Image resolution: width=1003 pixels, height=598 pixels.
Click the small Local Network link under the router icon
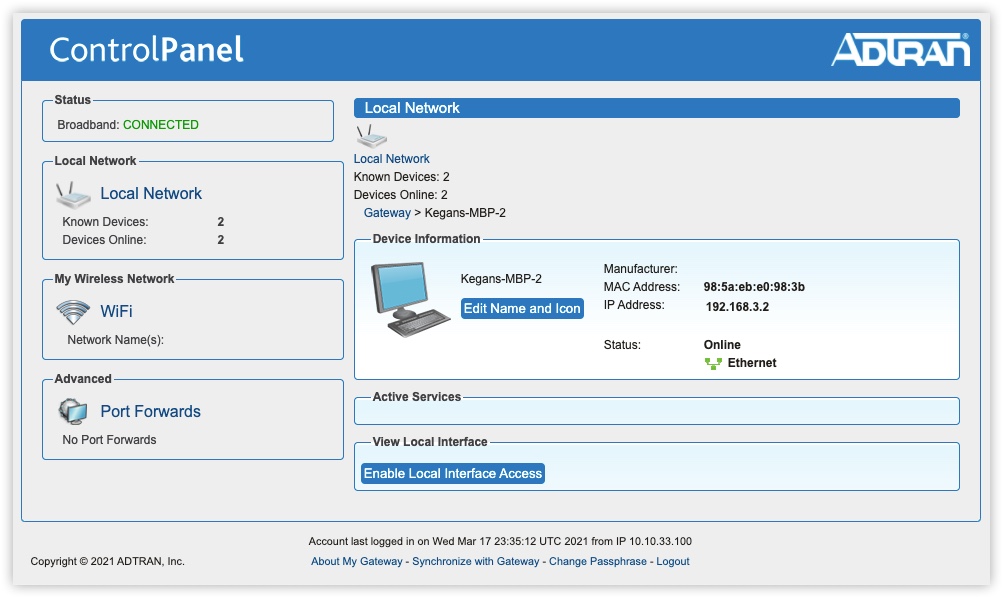(392, 159)
